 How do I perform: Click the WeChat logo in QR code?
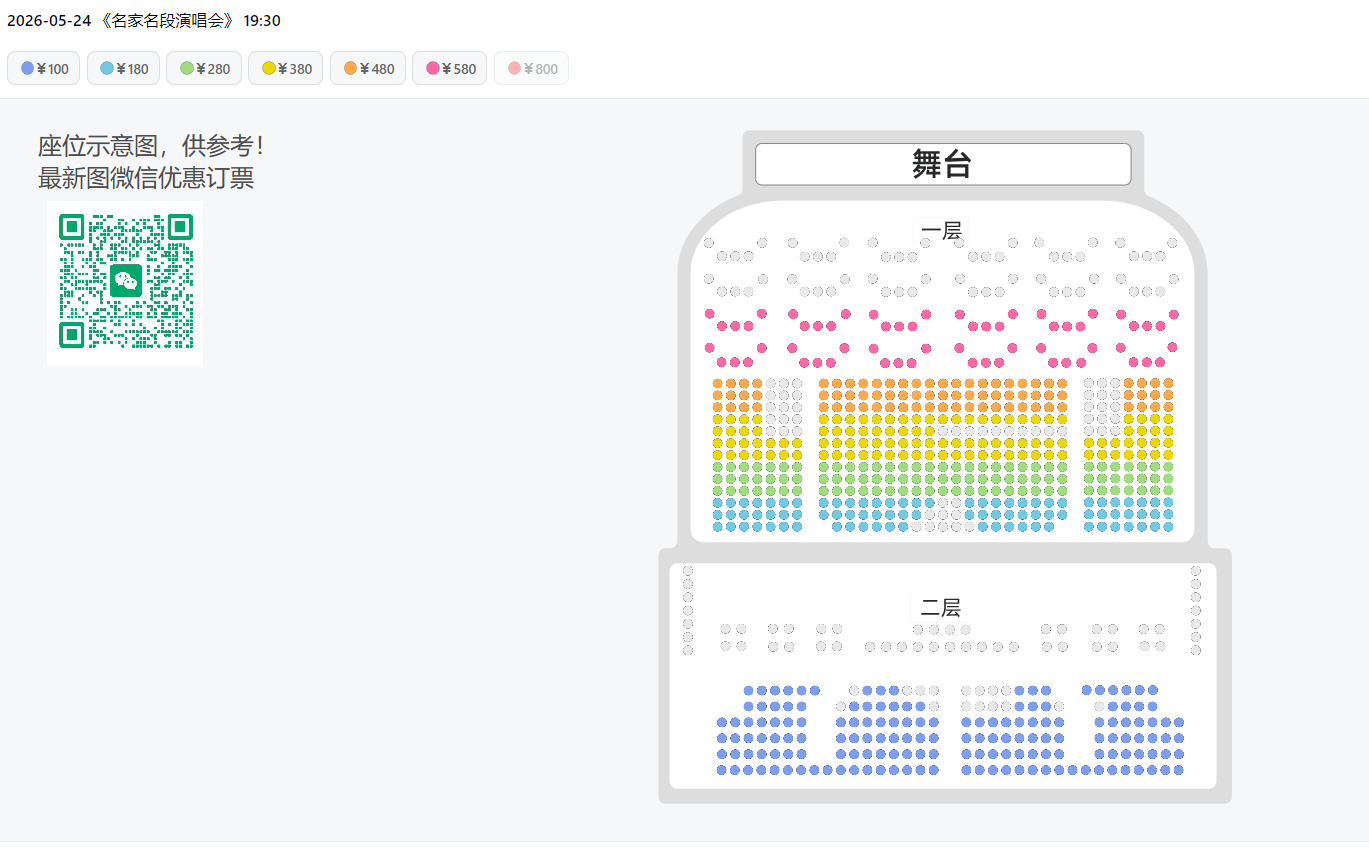click(x=125, y=282)
